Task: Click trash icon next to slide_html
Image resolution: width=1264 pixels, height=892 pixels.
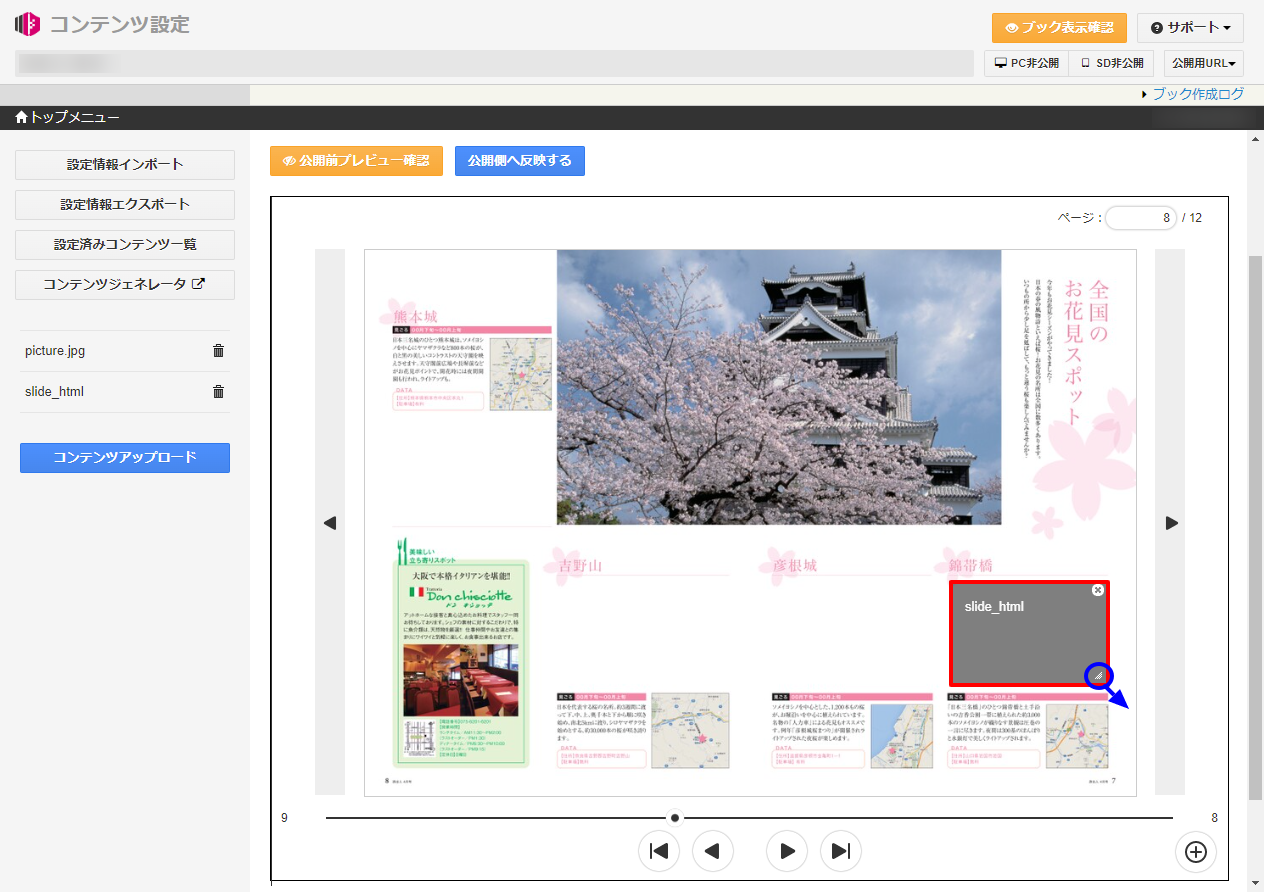Action: tap(218, 391)
